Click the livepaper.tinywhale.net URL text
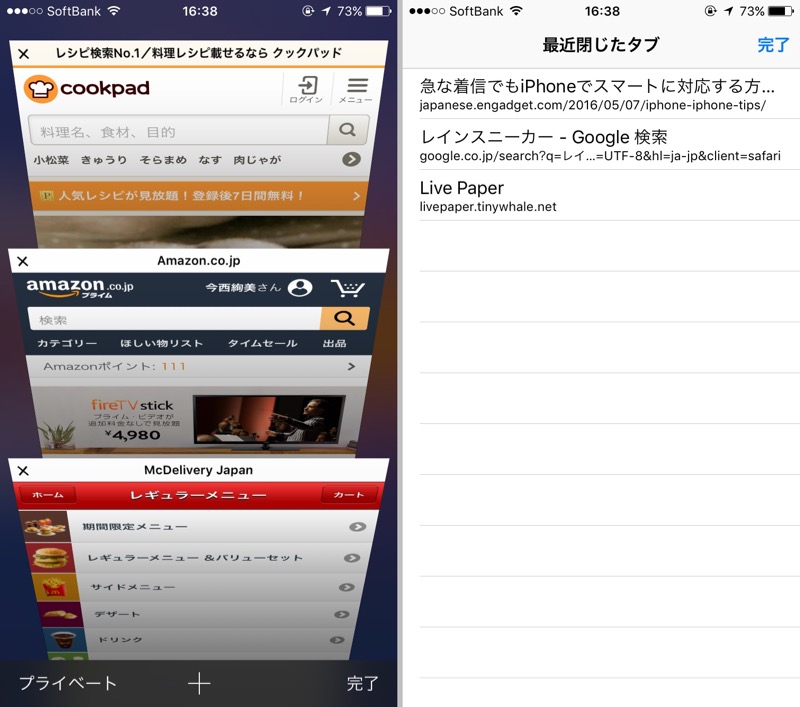 488,207
